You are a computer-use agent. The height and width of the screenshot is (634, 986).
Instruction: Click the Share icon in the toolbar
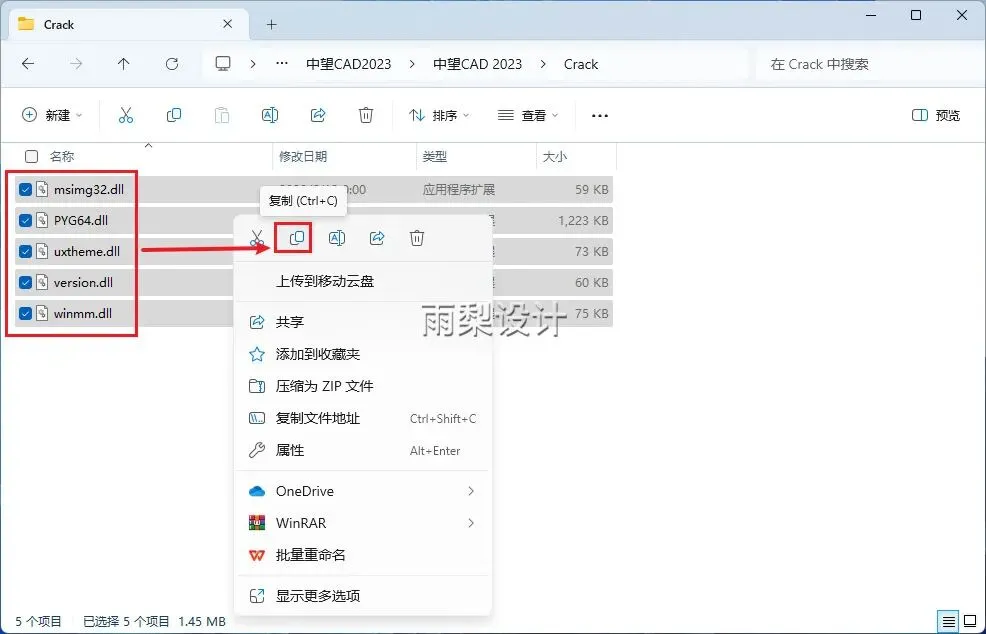[x=318, y=115]
